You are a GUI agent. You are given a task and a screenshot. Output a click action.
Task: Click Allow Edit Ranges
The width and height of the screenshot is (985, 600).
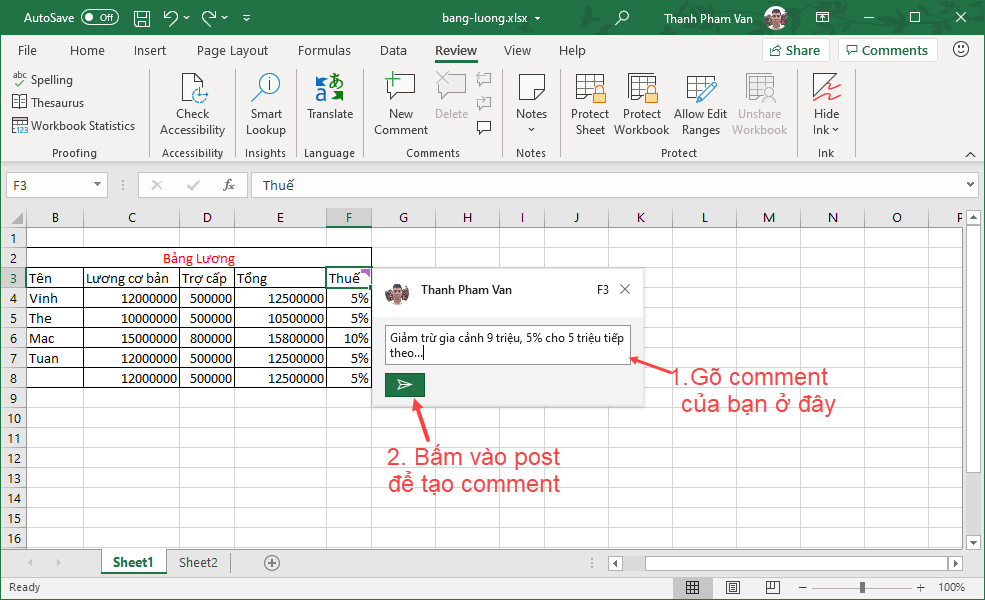coord(700,104)
